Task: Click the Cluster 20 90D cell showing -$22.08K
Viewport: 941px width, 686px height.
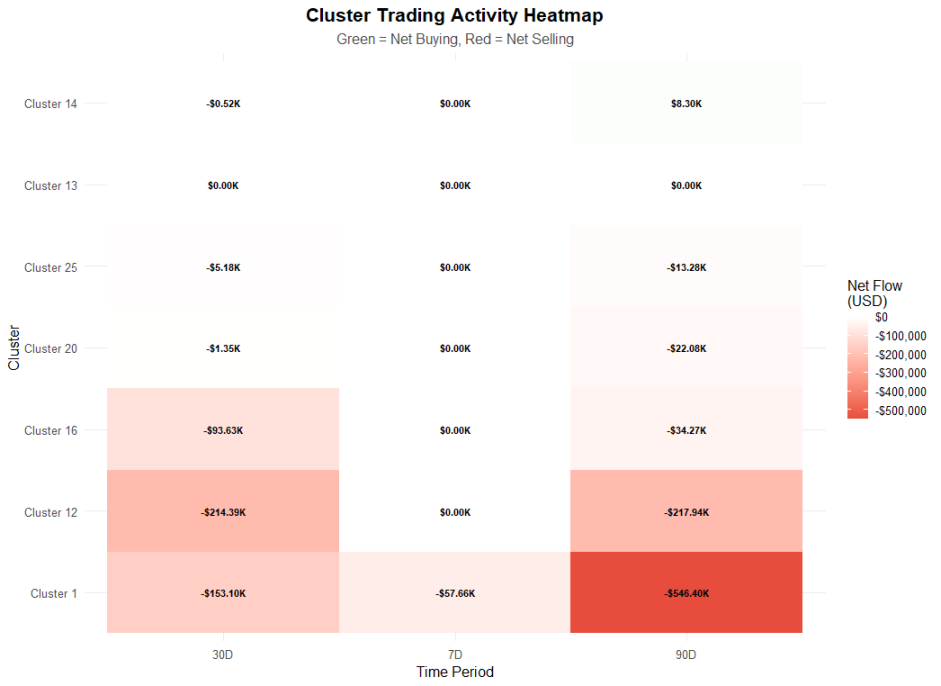Action: click(686, 348)
